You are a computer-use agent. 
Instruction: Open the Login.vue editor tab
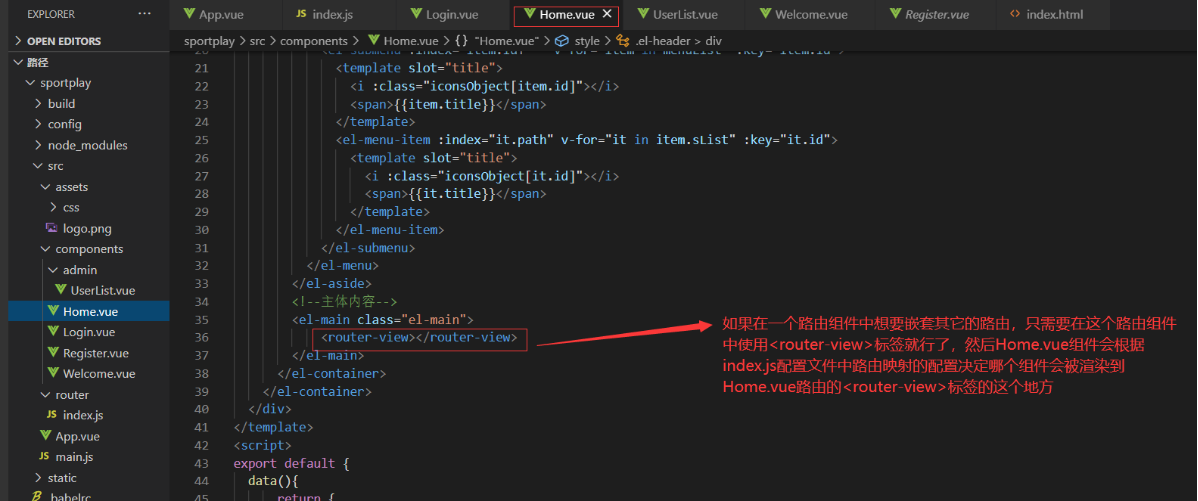tap(444, 15)
